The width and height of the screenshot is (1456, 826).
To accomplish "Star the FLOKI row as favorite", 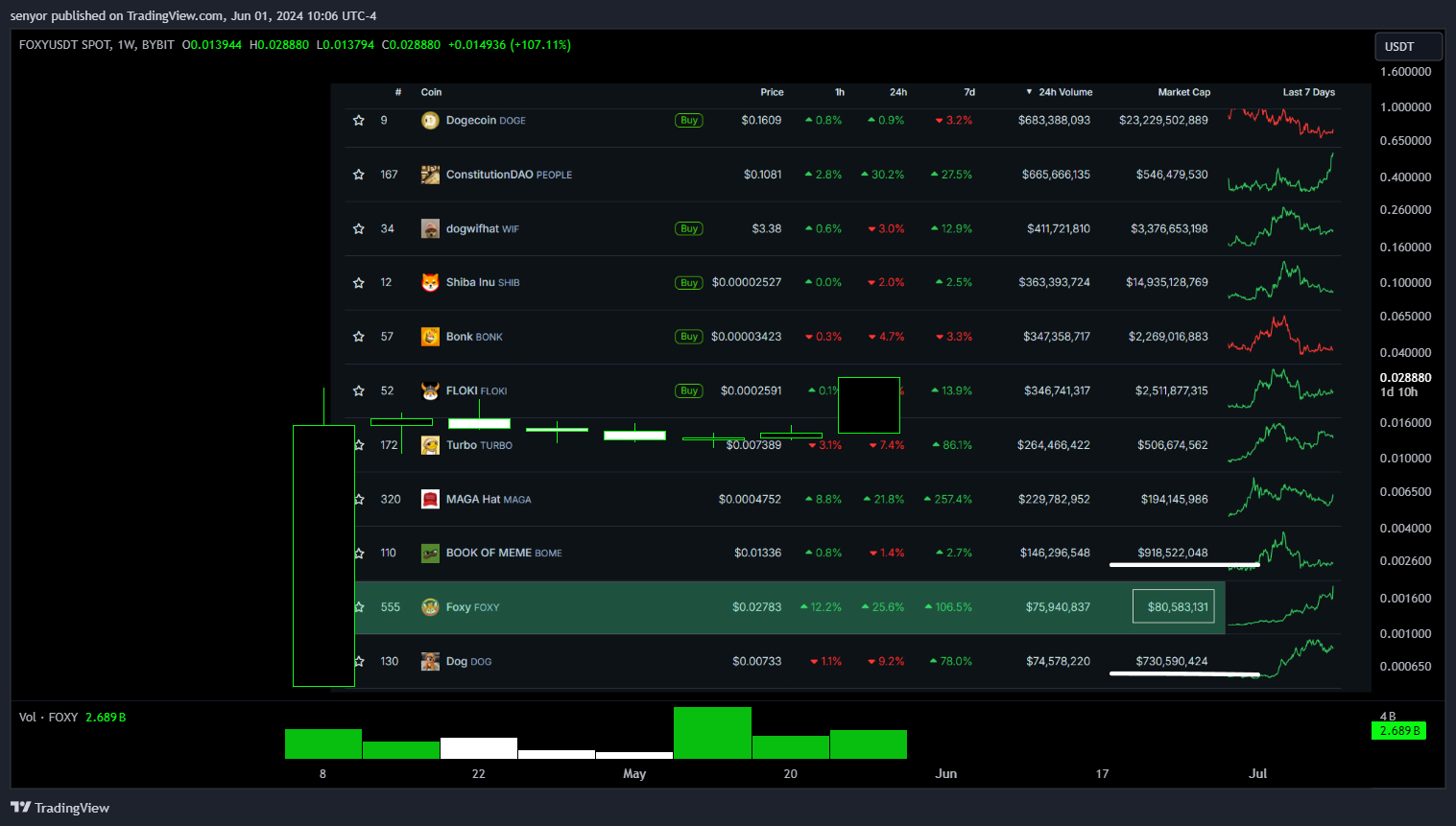I will [x=359, y=391].
